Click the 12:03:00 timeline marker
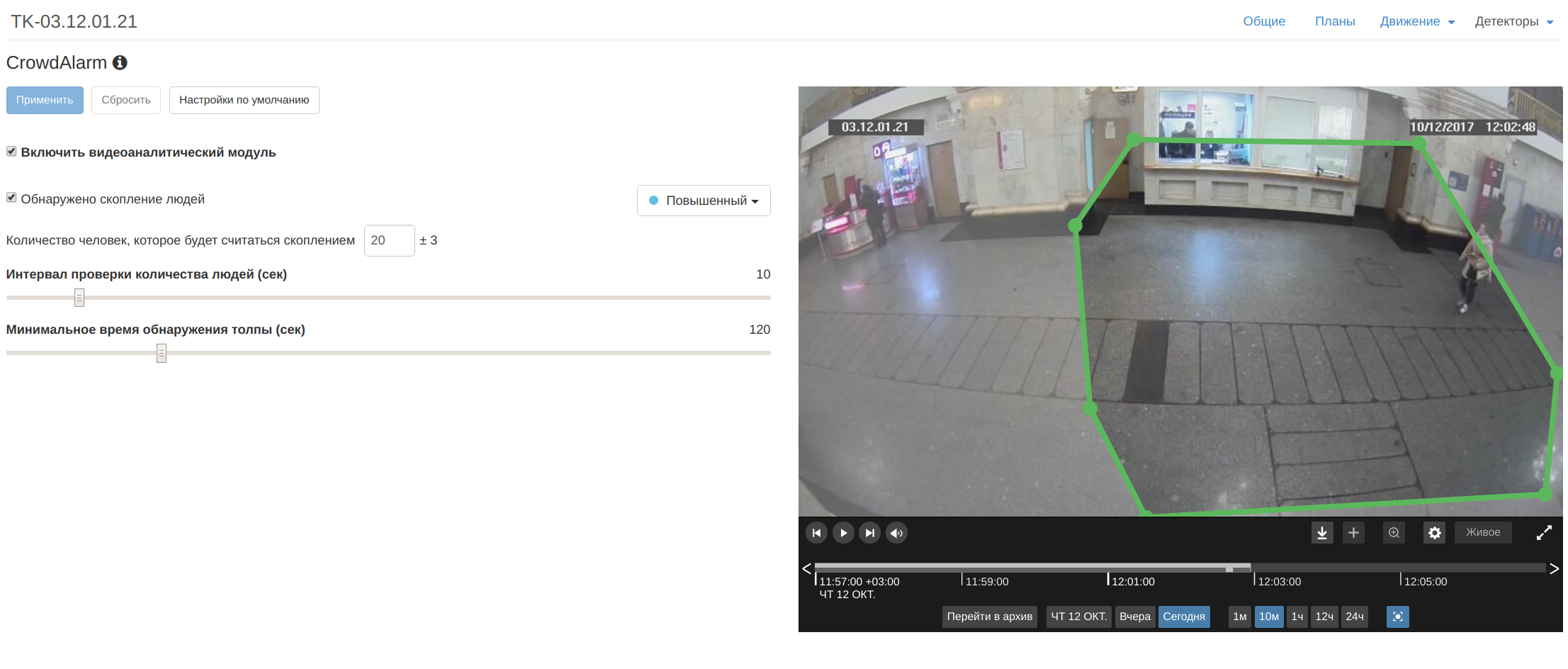The image size is (1568, 669). click(x=1280, y=581)
